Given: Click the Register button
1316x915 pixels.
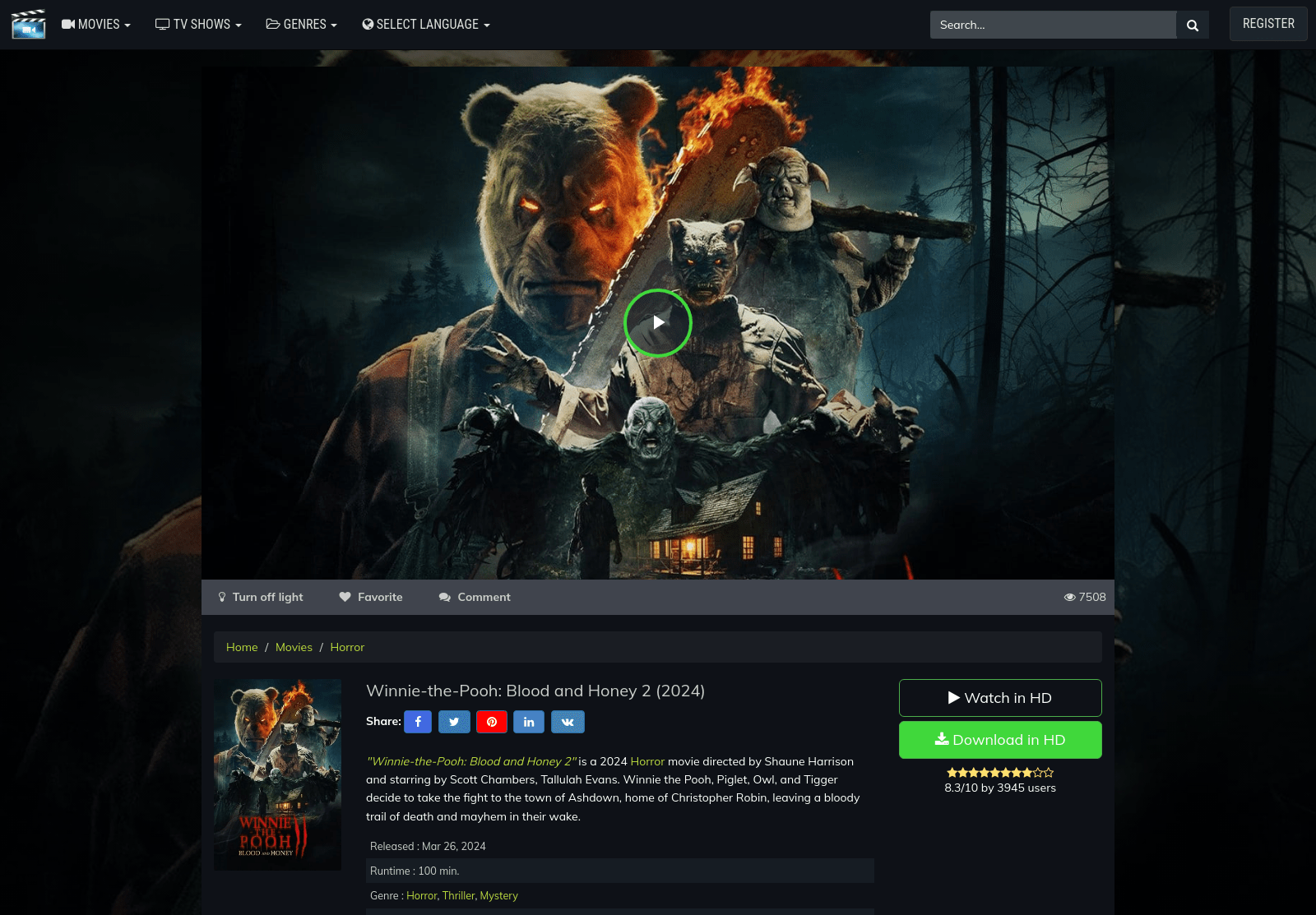Looking at the screenshot, I should click(x=1268, y=24).
